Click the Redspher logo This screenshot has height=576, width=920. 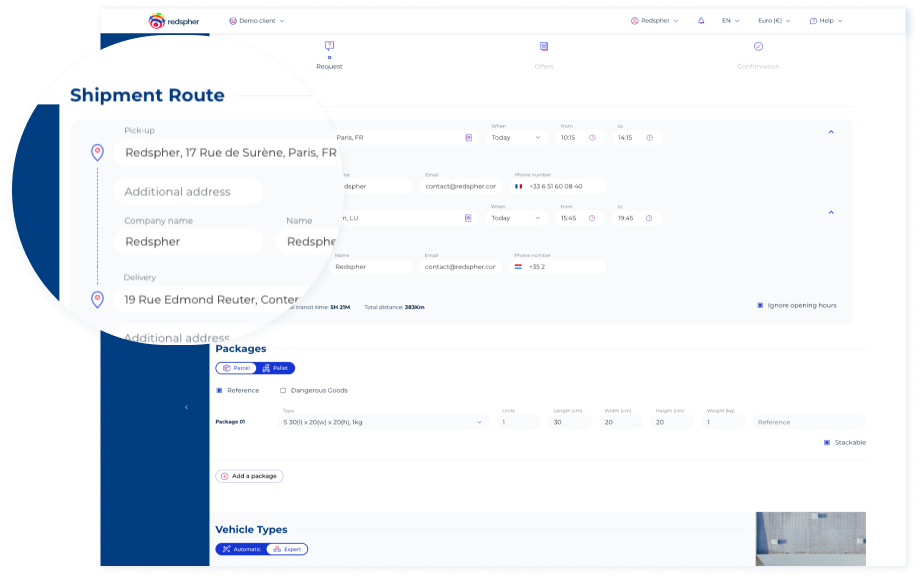pyautogui.click(x=174, y=21)
